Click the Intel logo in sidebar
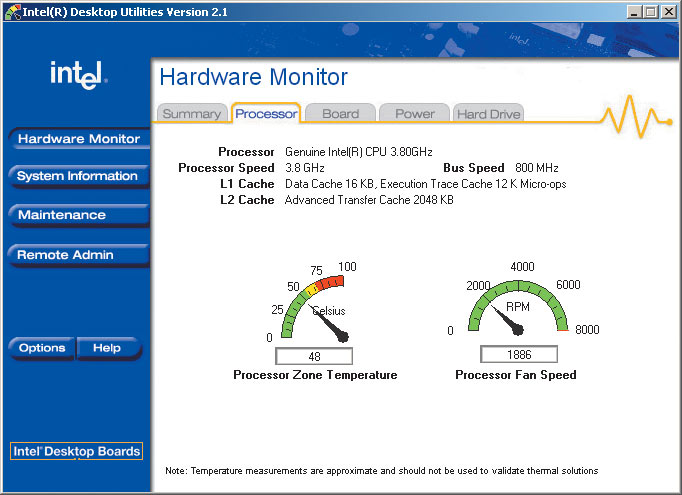 79,75
